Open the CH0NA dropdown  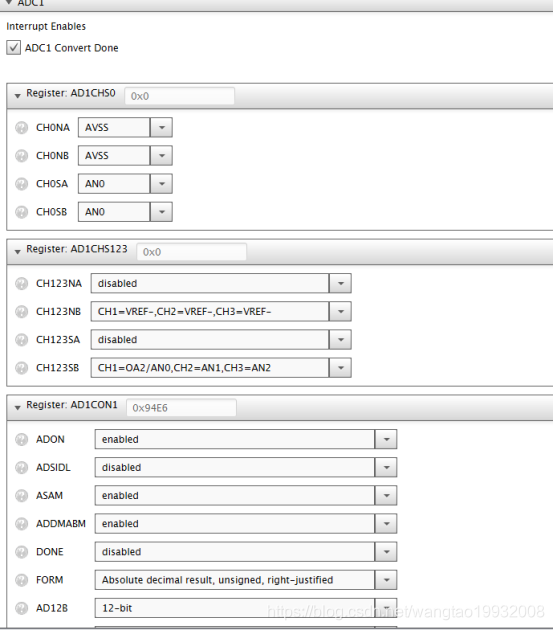(125, 127)
